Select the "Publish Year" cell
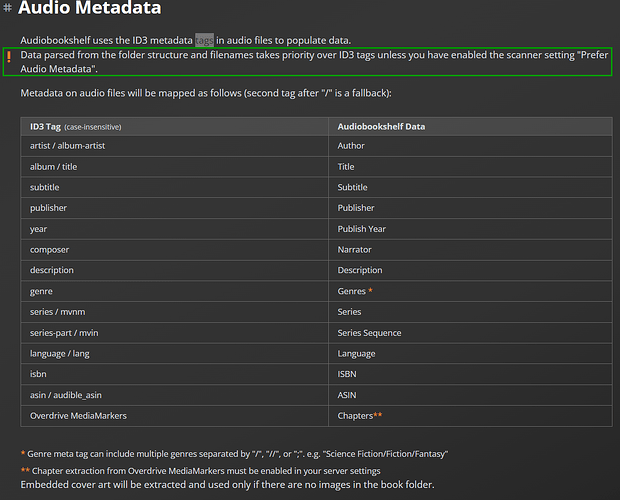The image size is (620, 500). tap(470, 229)
